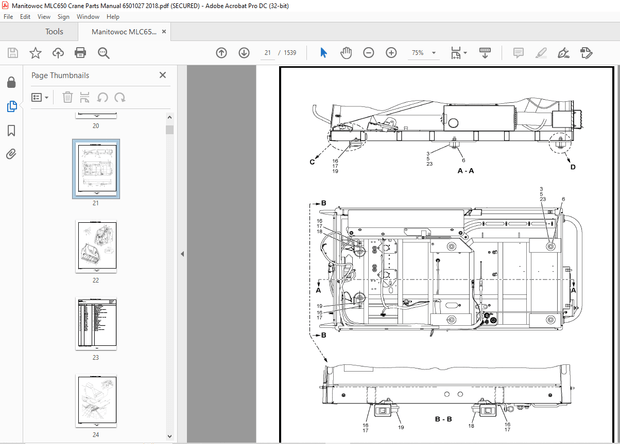Close the Manitowoc document tab

click(x=164, y=32)
